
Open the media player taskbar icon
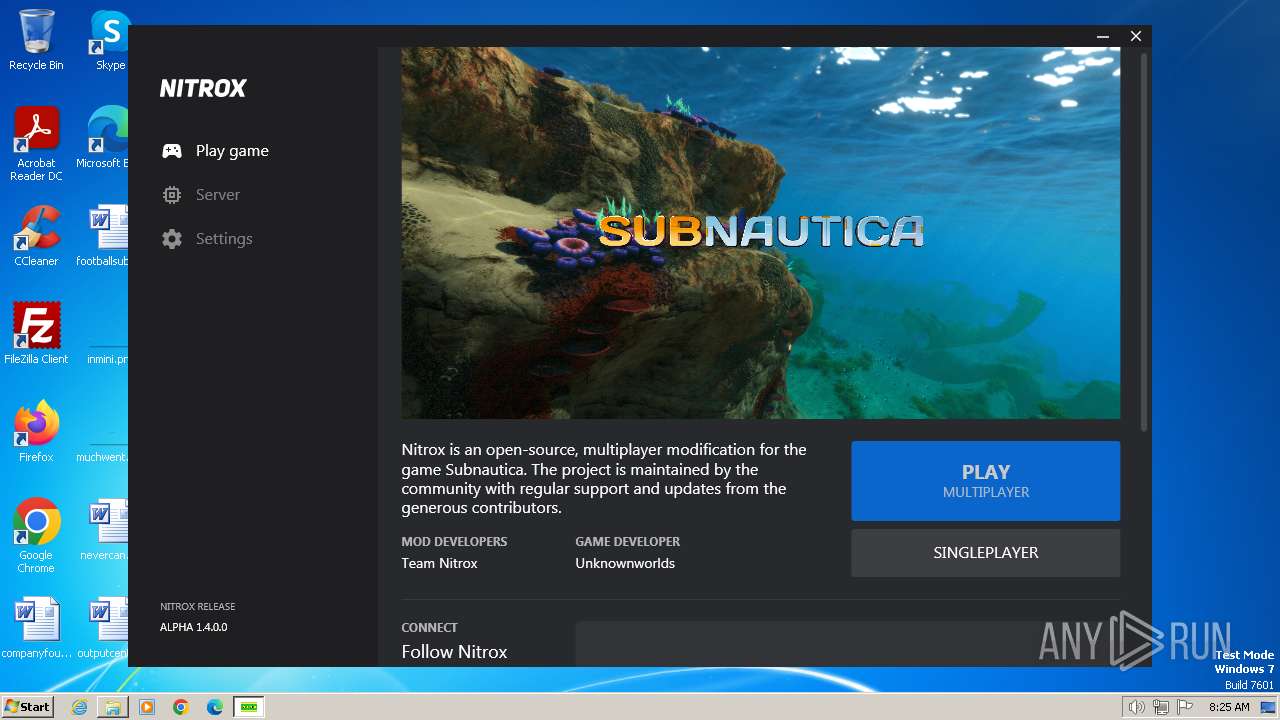pyautogui.click(x=147, y=707)
